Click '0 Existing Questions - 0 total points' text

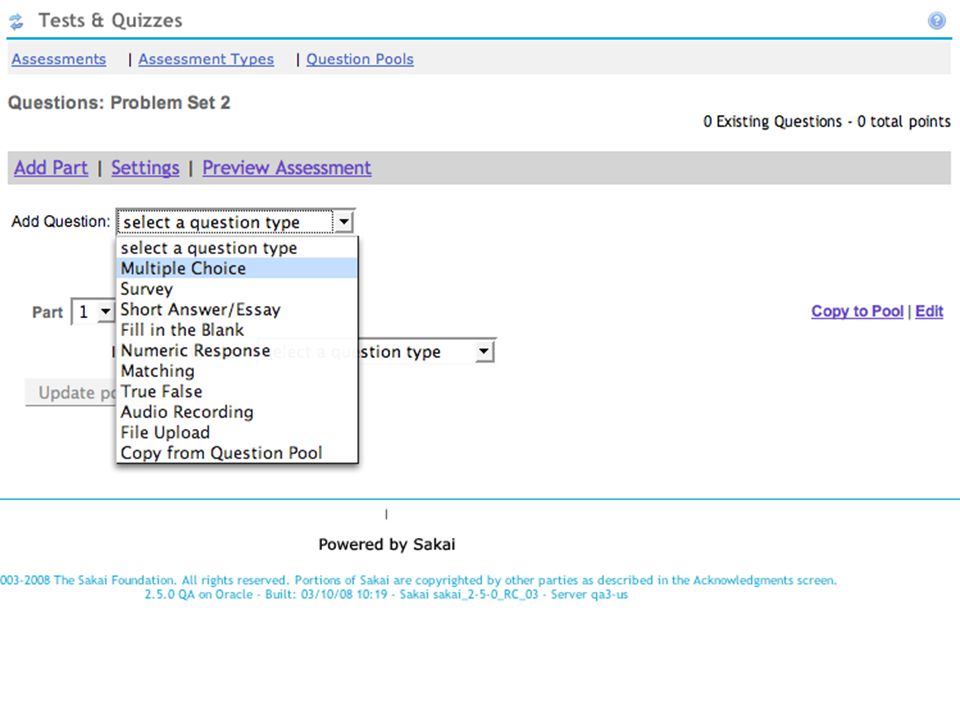pos(827,121)
